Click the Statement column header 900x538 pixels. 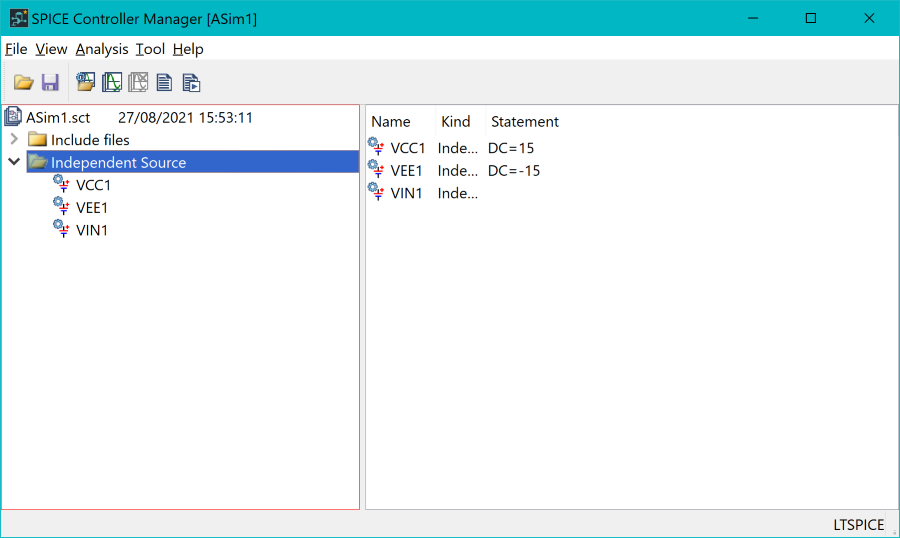click(x=525, y=122)
